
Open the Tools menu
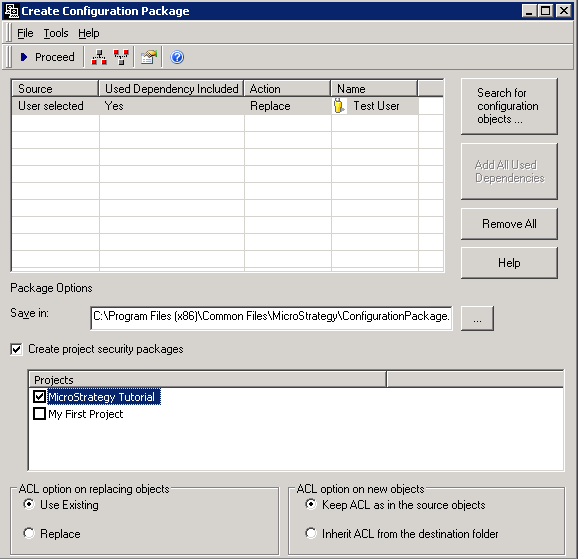[x=56, y=33]
